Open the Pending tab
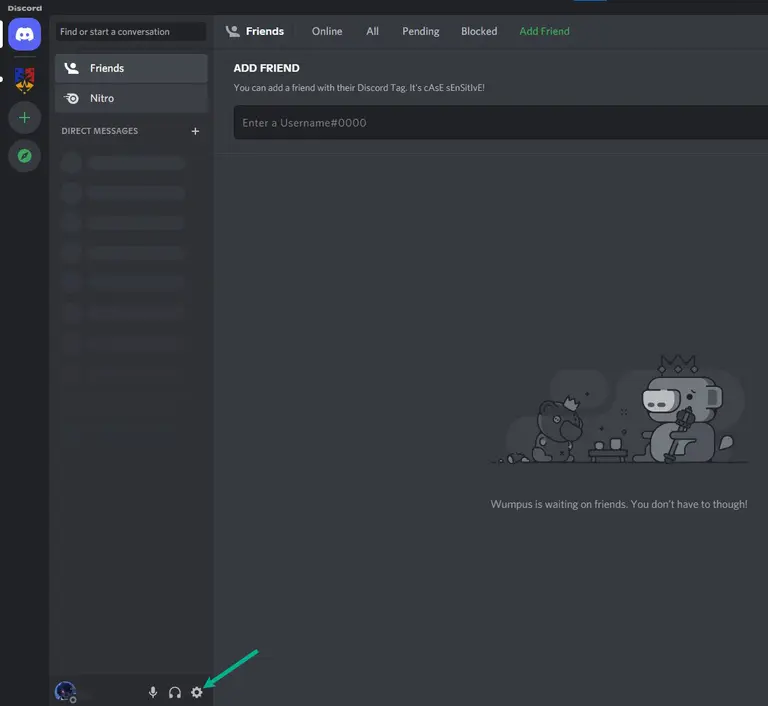Screen dimensions: 768x706 [421, 31]
